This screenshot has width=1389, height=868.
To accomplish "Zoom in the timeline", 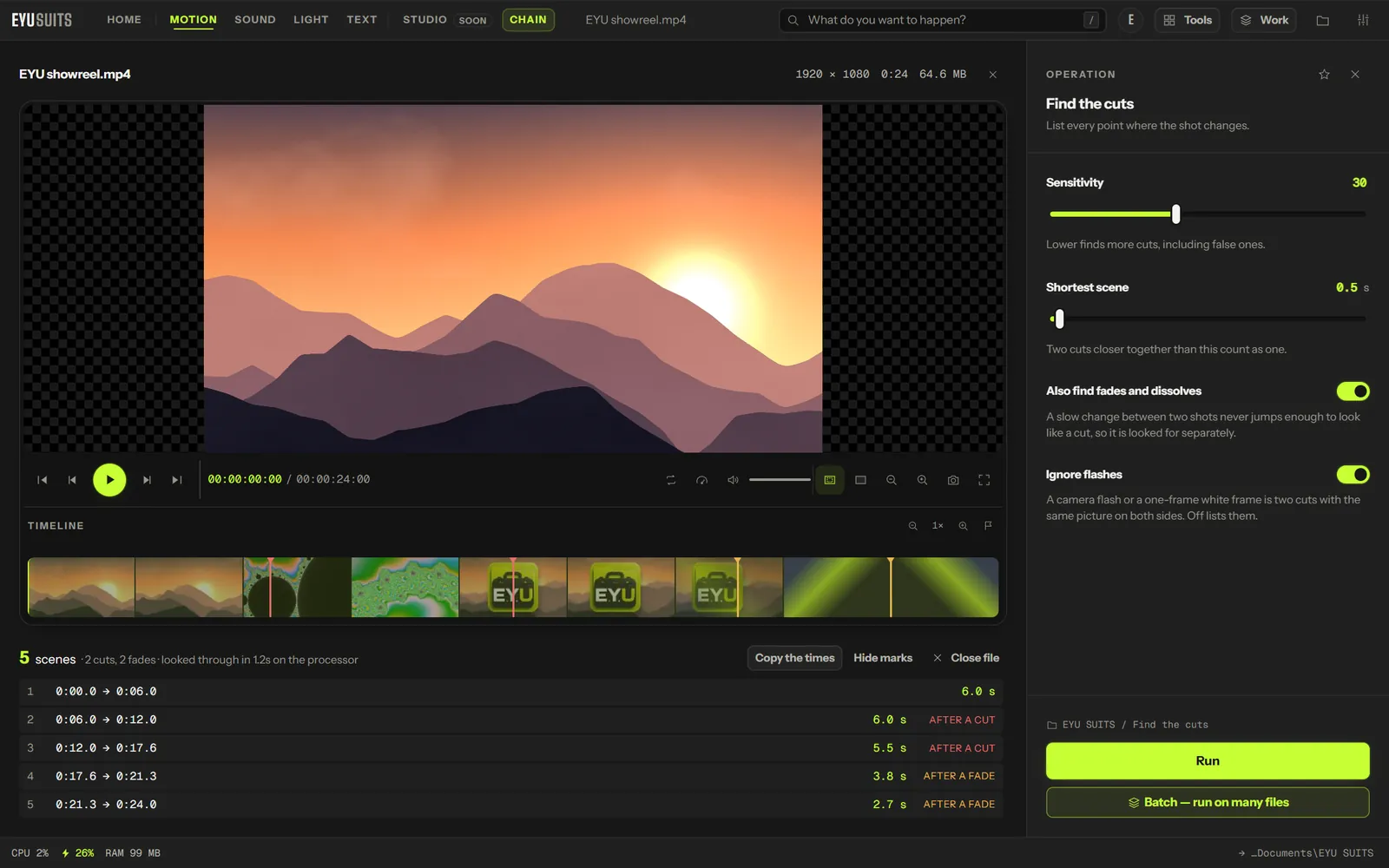I will 963,526.
